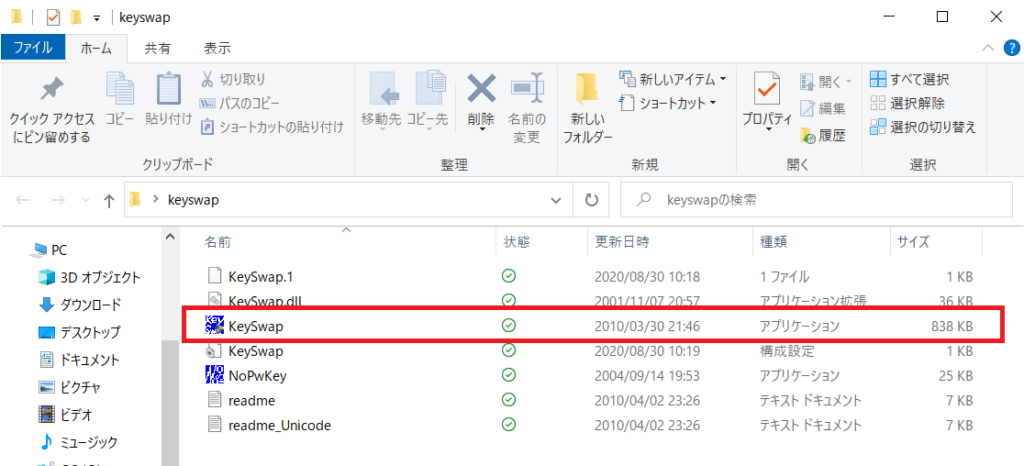Viewport: 1024px width, 466px height.
Task: Open the Move to (移動先) menu
Action: [382, 100]
